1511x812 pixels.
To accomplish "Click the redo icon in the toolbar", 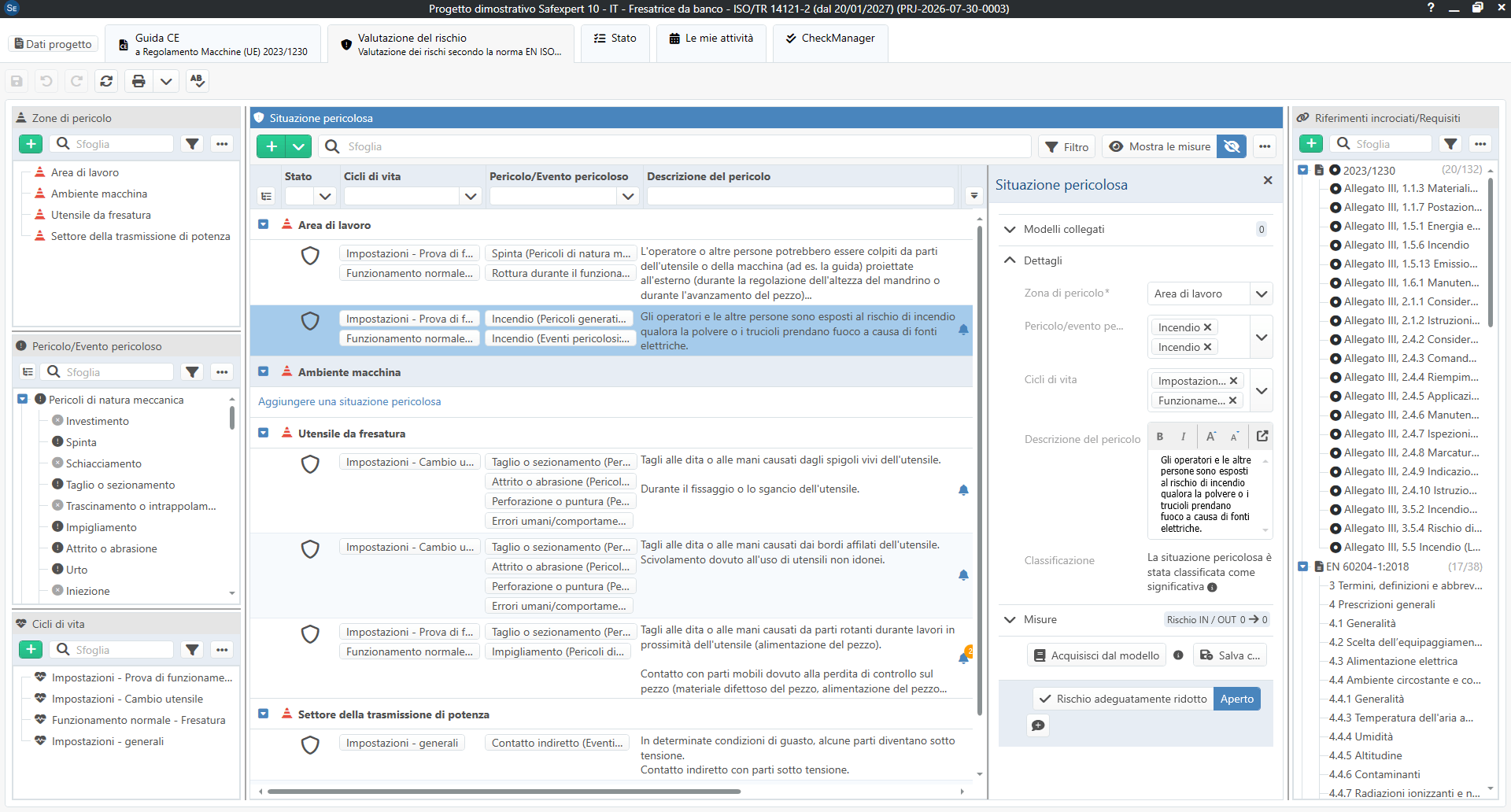I will point(76,81).
